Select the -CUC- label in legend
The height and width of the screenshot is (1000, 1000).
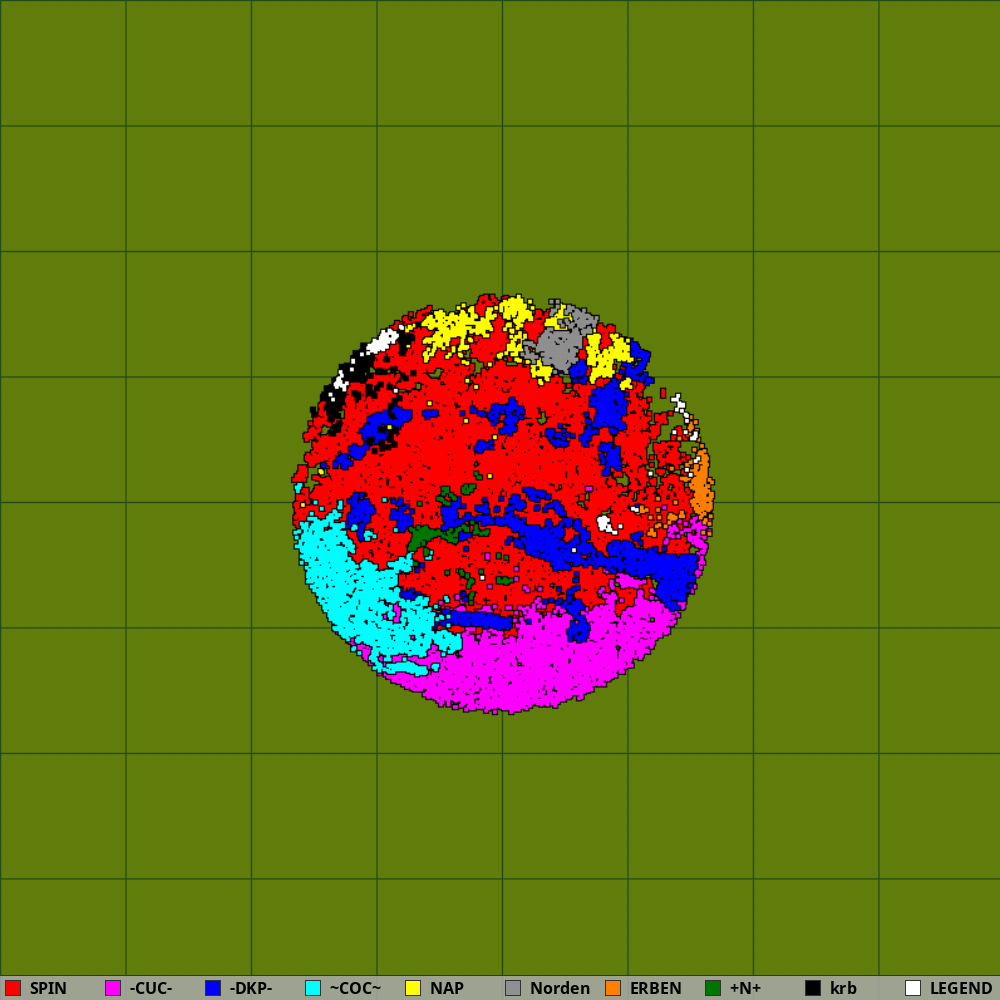(151, 988)
